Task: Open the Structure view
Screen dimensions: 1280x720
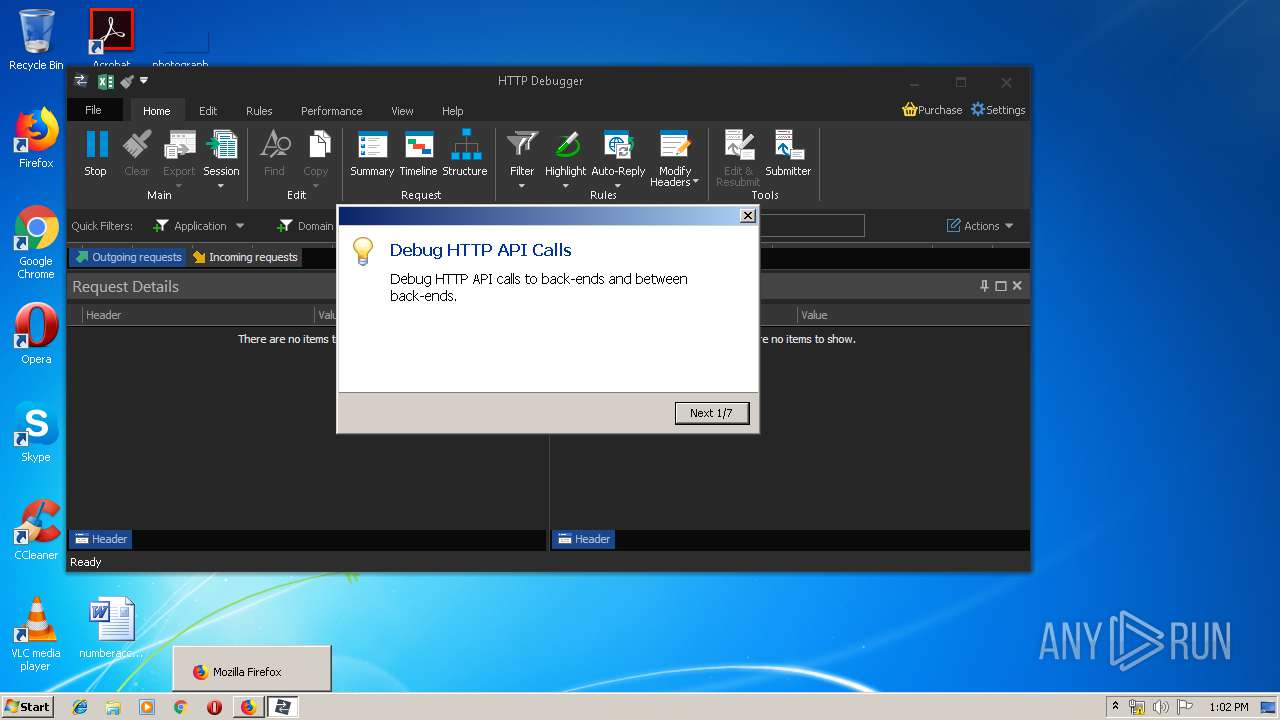Action: coord(465,153)
